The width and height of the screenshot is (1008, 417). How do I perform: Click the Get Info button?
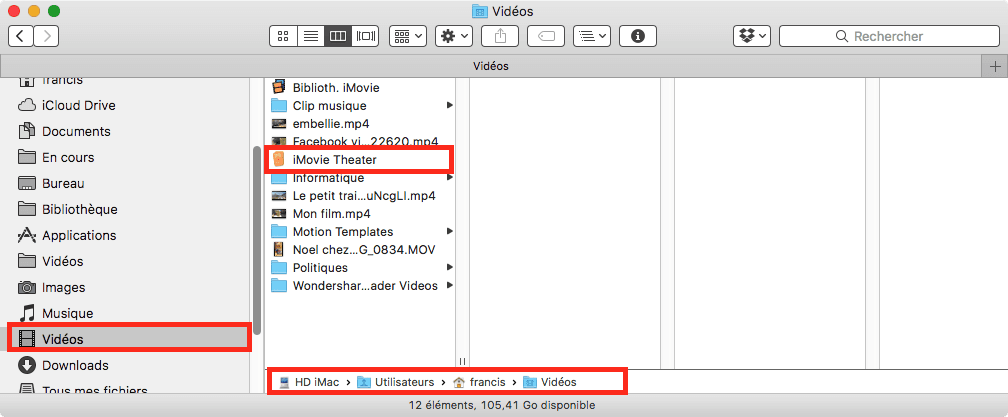point(638,36)
